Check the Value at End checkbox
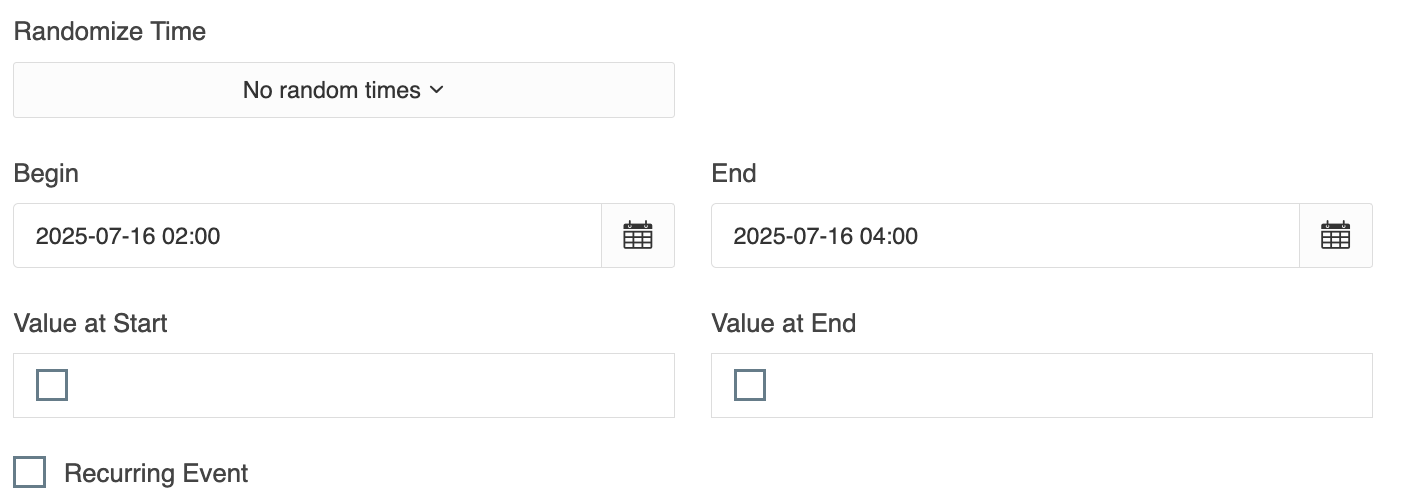Image resolution: width=1406 pixels, height=500 pixels. coord(750,385)
